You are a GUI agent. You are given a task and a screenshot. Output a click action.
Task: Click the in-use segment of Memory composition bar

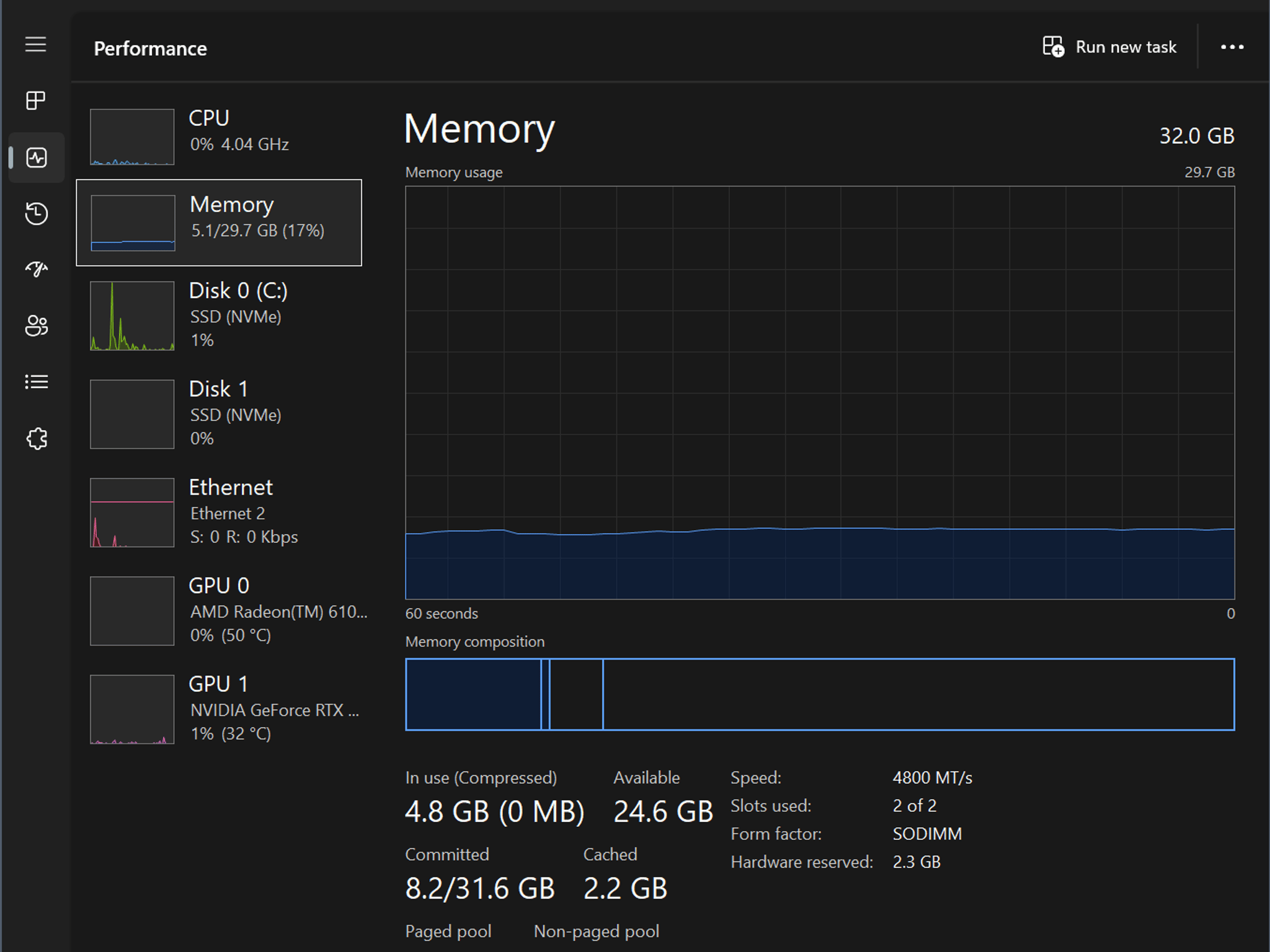pyautogui.click(x=474, y=694)
